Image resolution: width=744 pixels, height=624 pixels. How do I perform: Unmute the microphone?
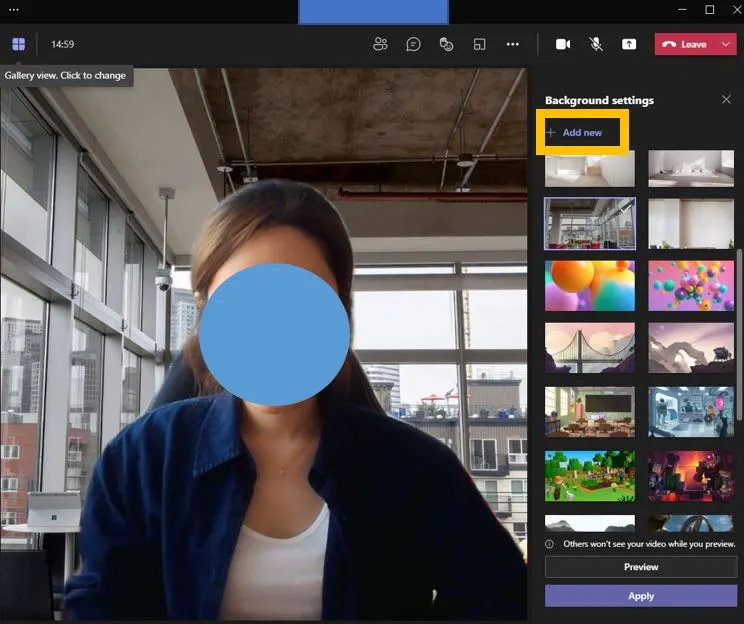(596, 44)
